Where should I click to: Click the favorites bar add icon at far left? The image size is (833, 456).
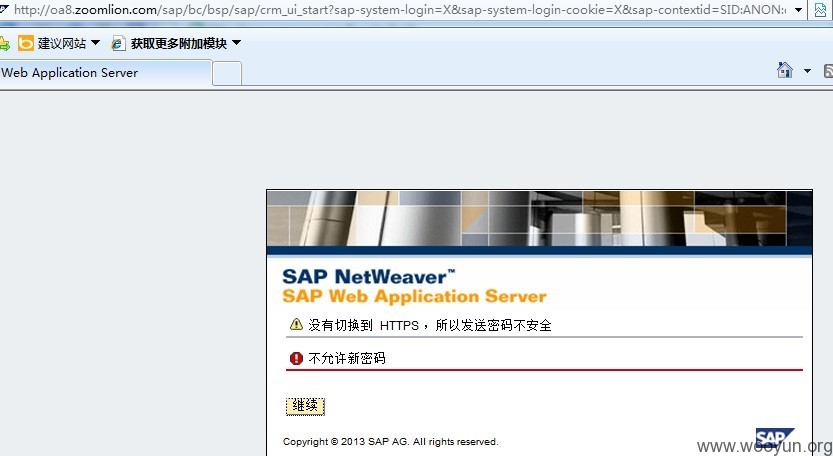4,43
